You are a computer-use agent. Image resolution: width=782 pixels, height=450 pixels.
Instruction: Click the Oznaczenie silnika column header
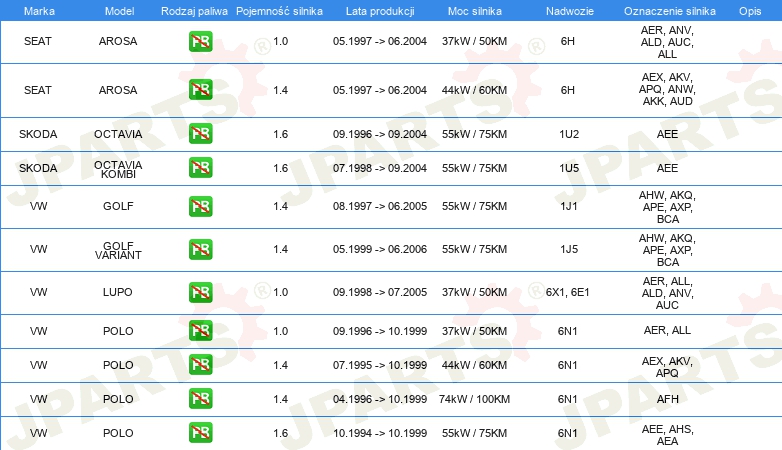coord(670,11)
